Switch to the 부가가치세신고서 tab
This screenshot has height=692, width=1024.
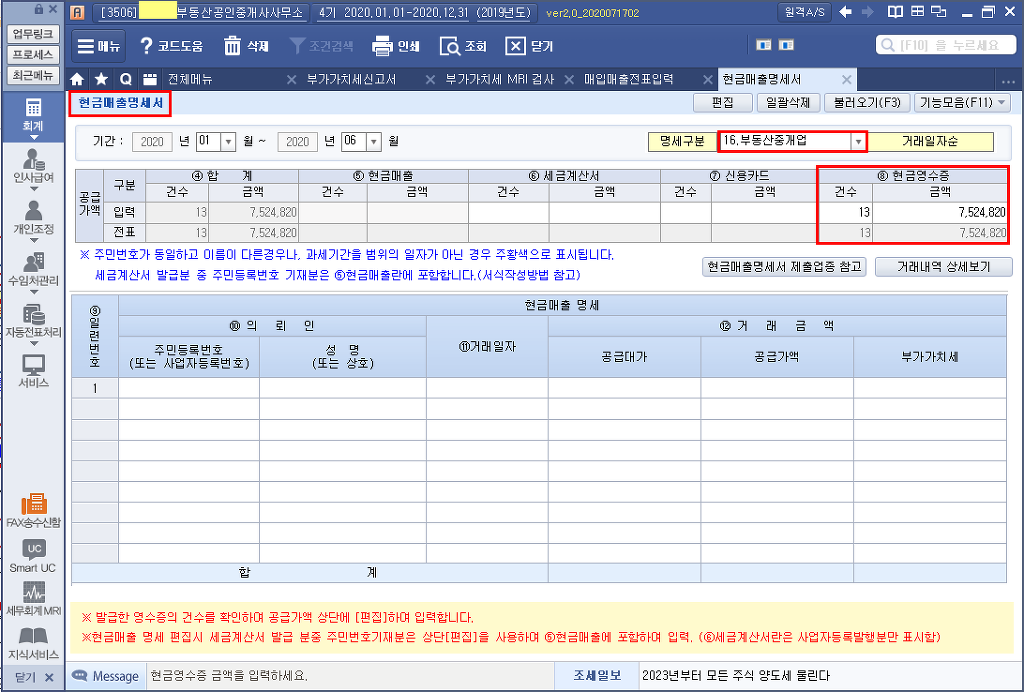350,79
